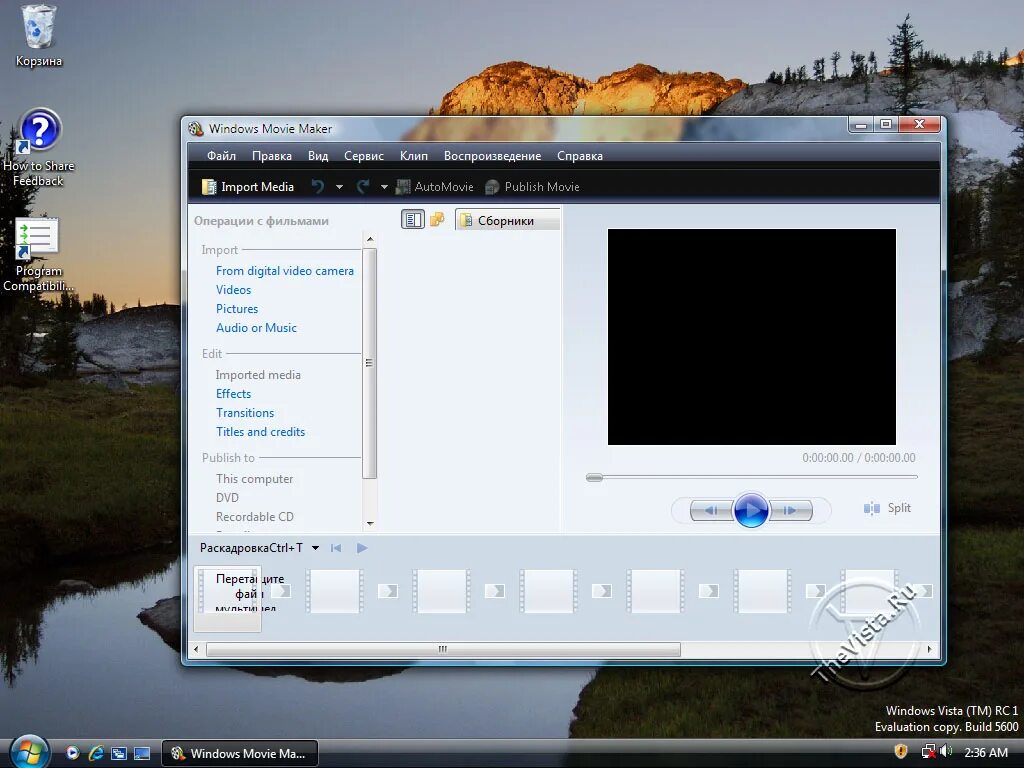Click the Pictures import link
The width and height of the screenshot is (1024, 768).
point(237,308)
